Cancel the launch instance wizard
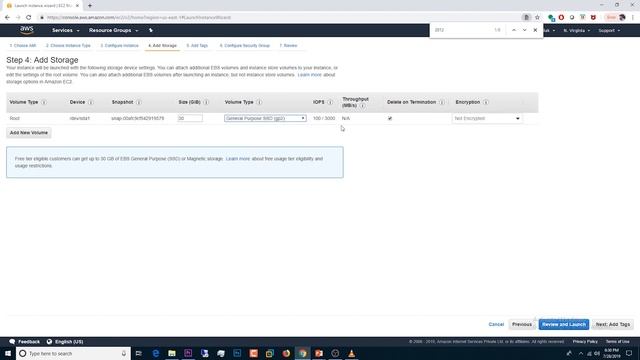 click(x=496, y=324)
